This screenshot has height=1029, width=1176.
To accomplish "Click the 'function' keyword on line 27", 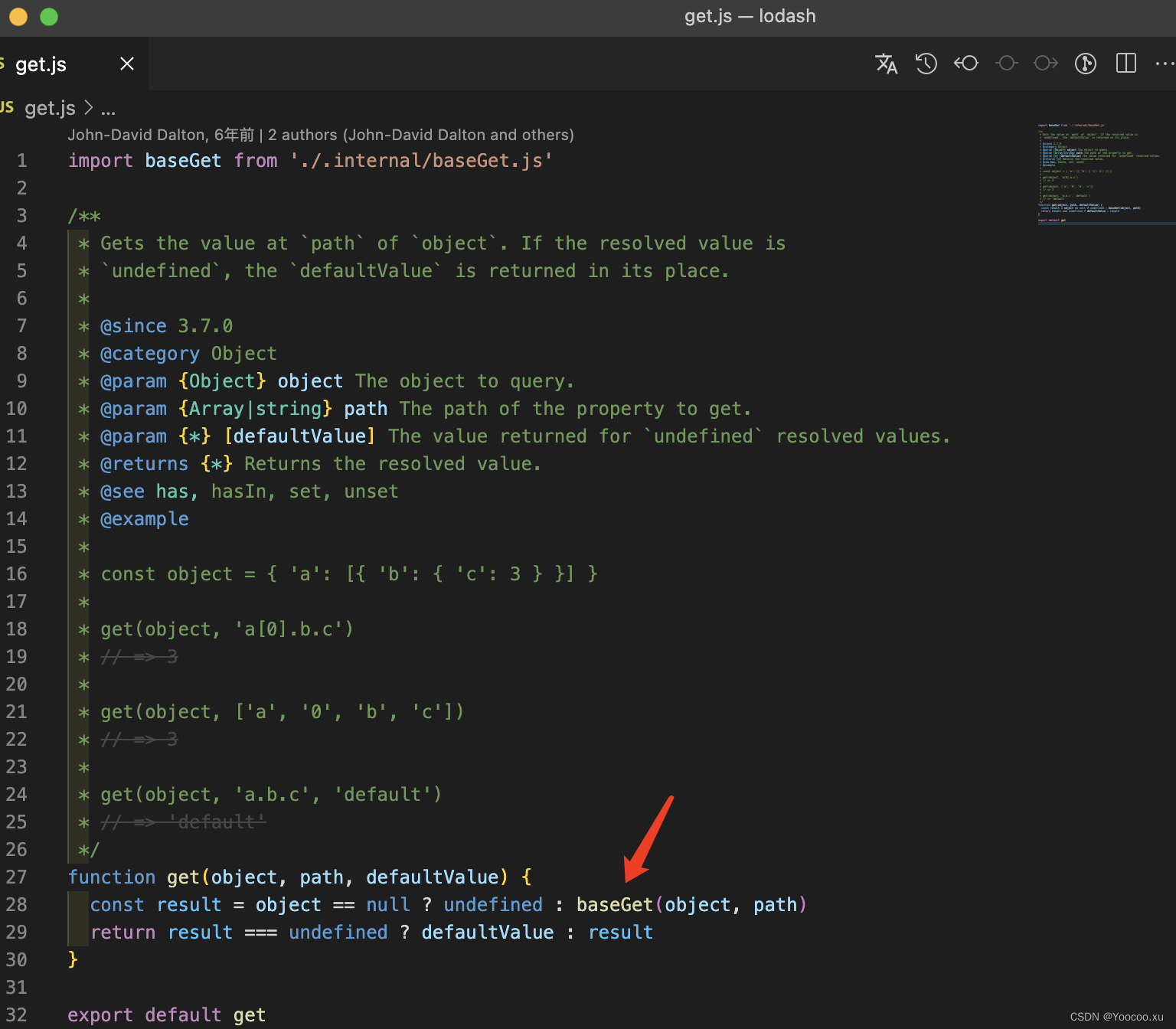I will tap(111, 877).
